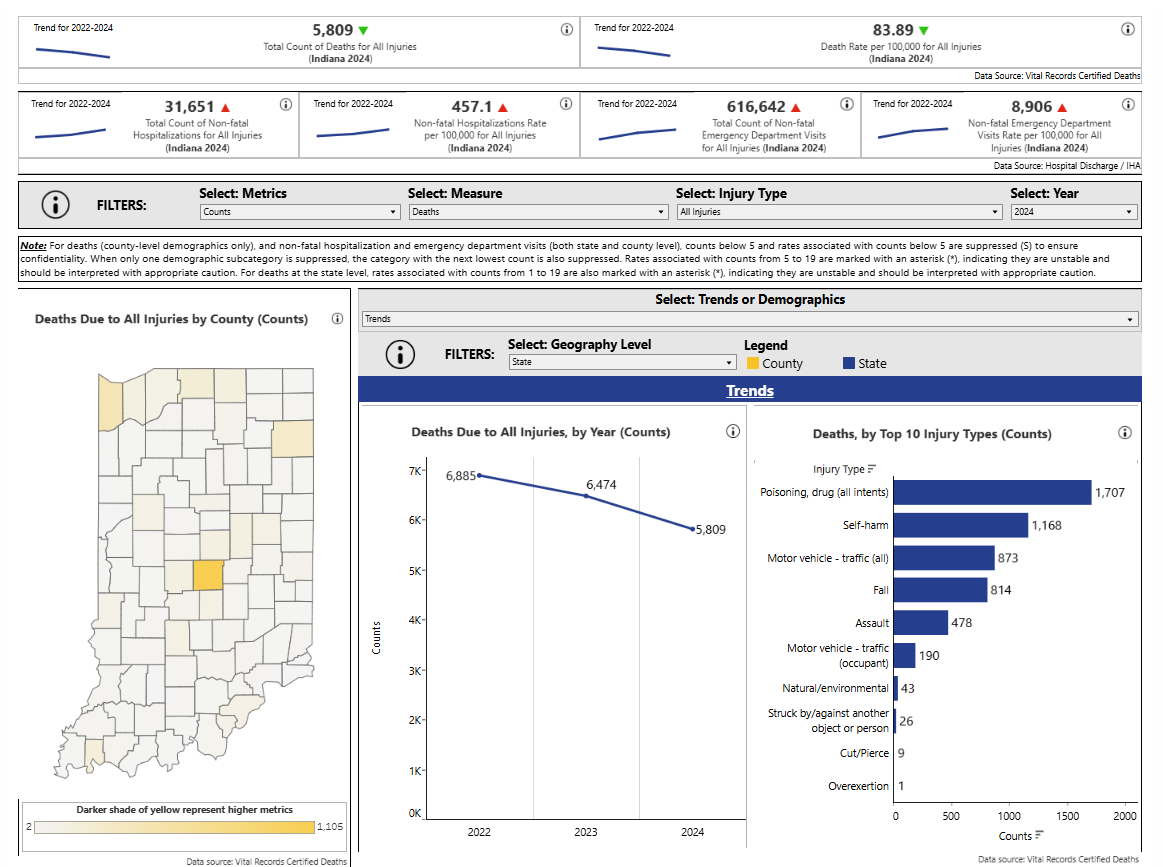Click the State blue legend swatch

click(849, 363)
